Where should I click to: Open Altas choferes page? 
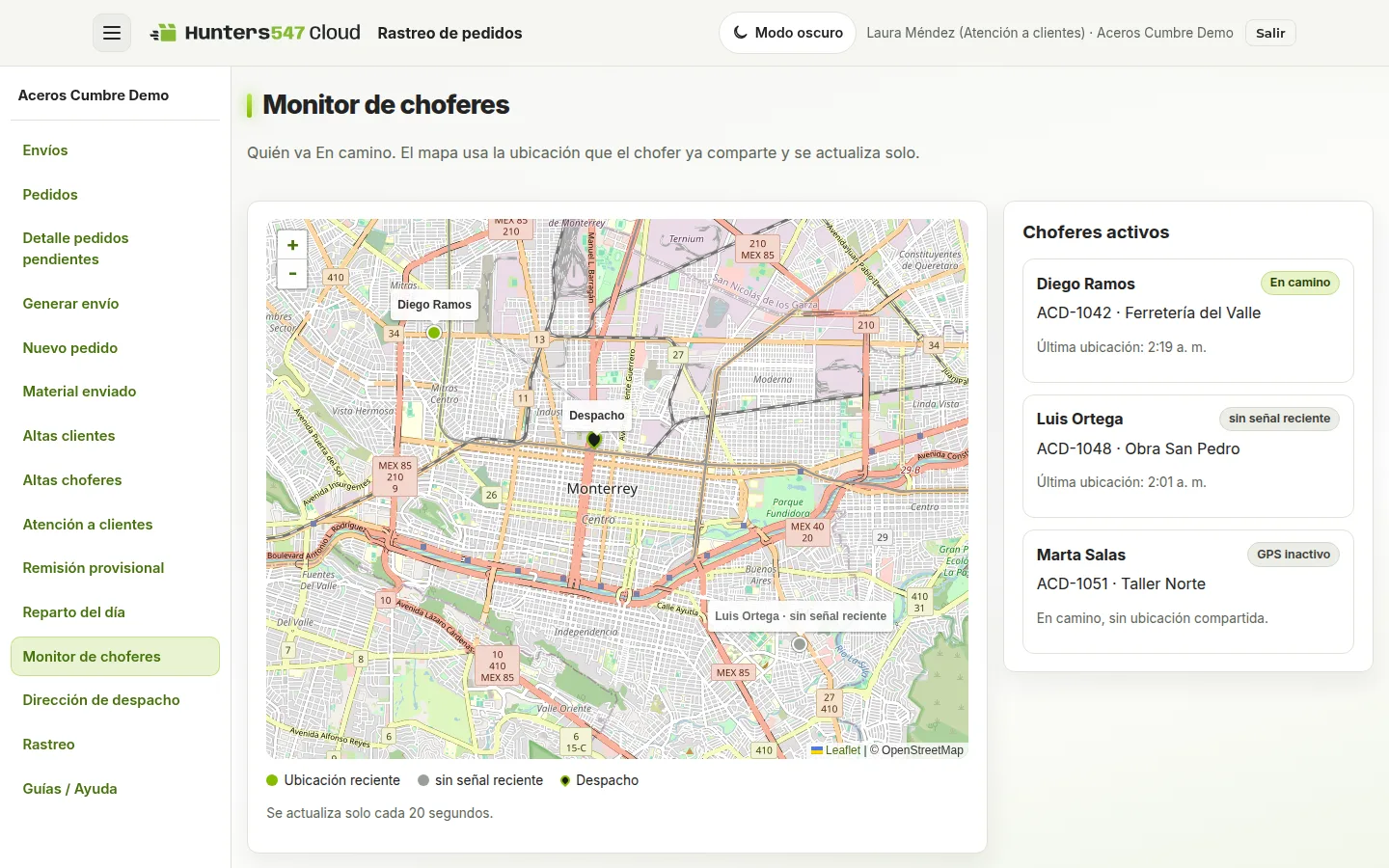(x=115, y=480)
